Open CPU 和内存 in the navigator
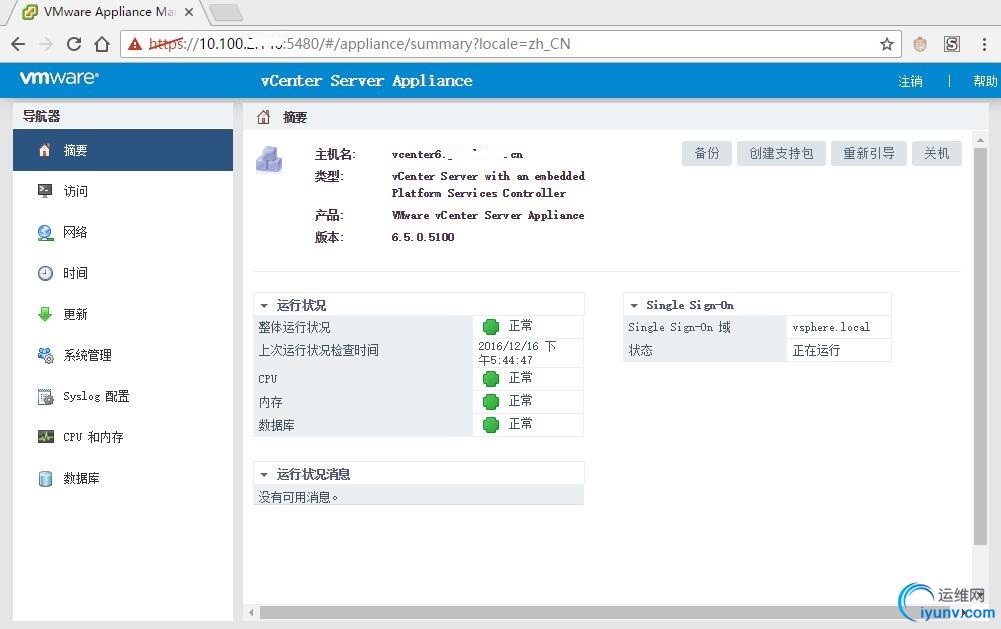 tap(123, 437)
